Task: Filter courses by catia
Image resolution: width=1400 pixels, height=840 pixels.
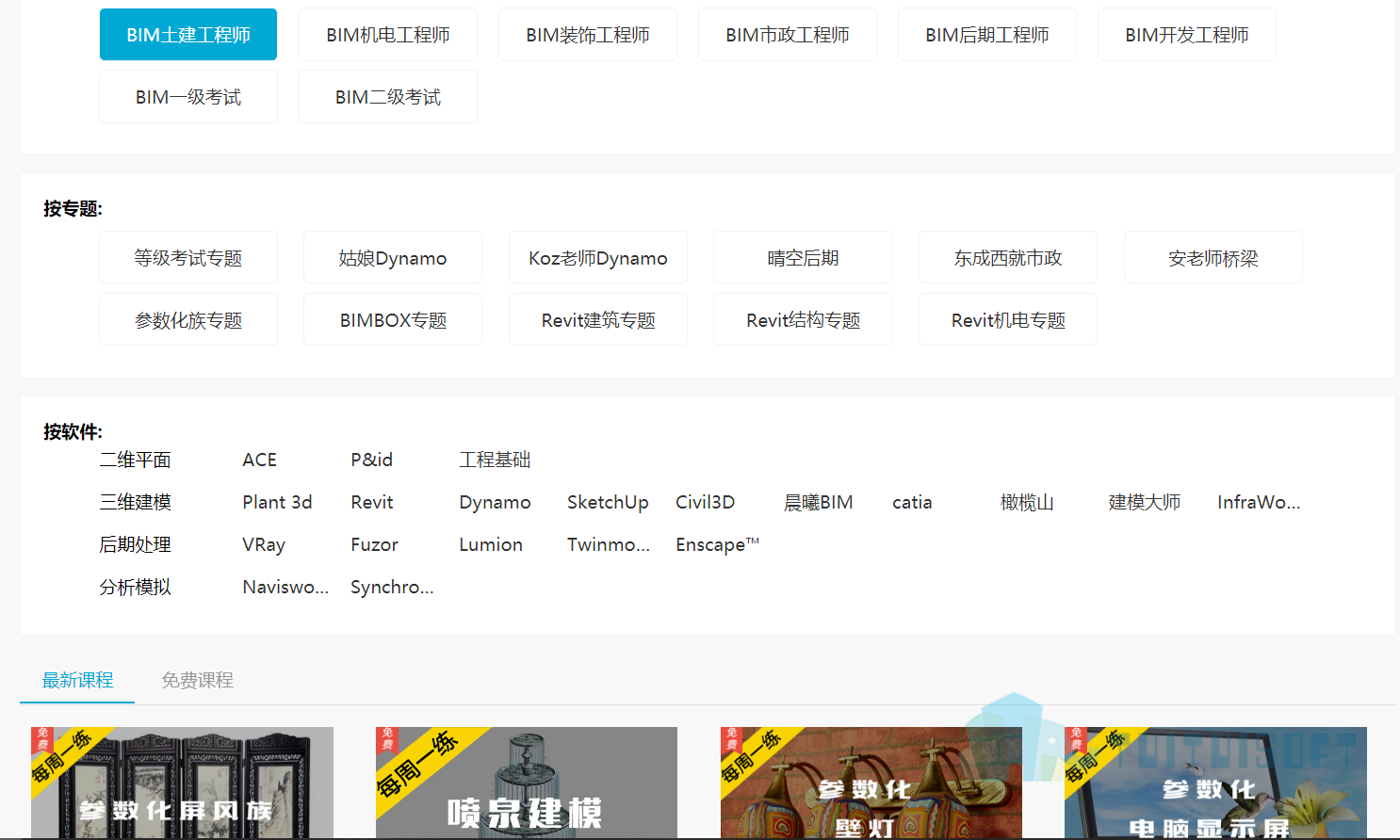Action: pyautogui.click(x=912, y=502)
